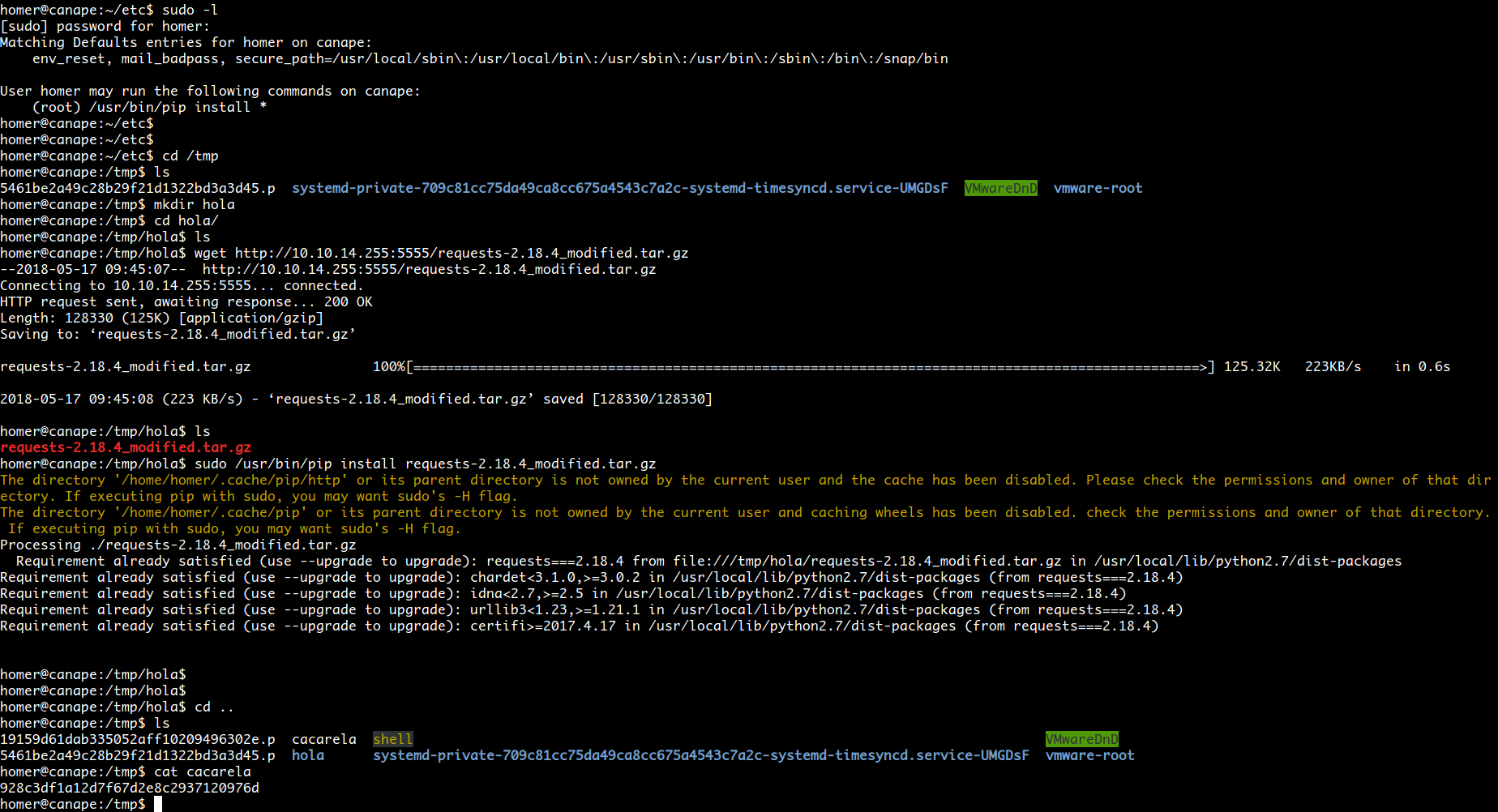Click the secure_path defaults entry line

[490, 58]
